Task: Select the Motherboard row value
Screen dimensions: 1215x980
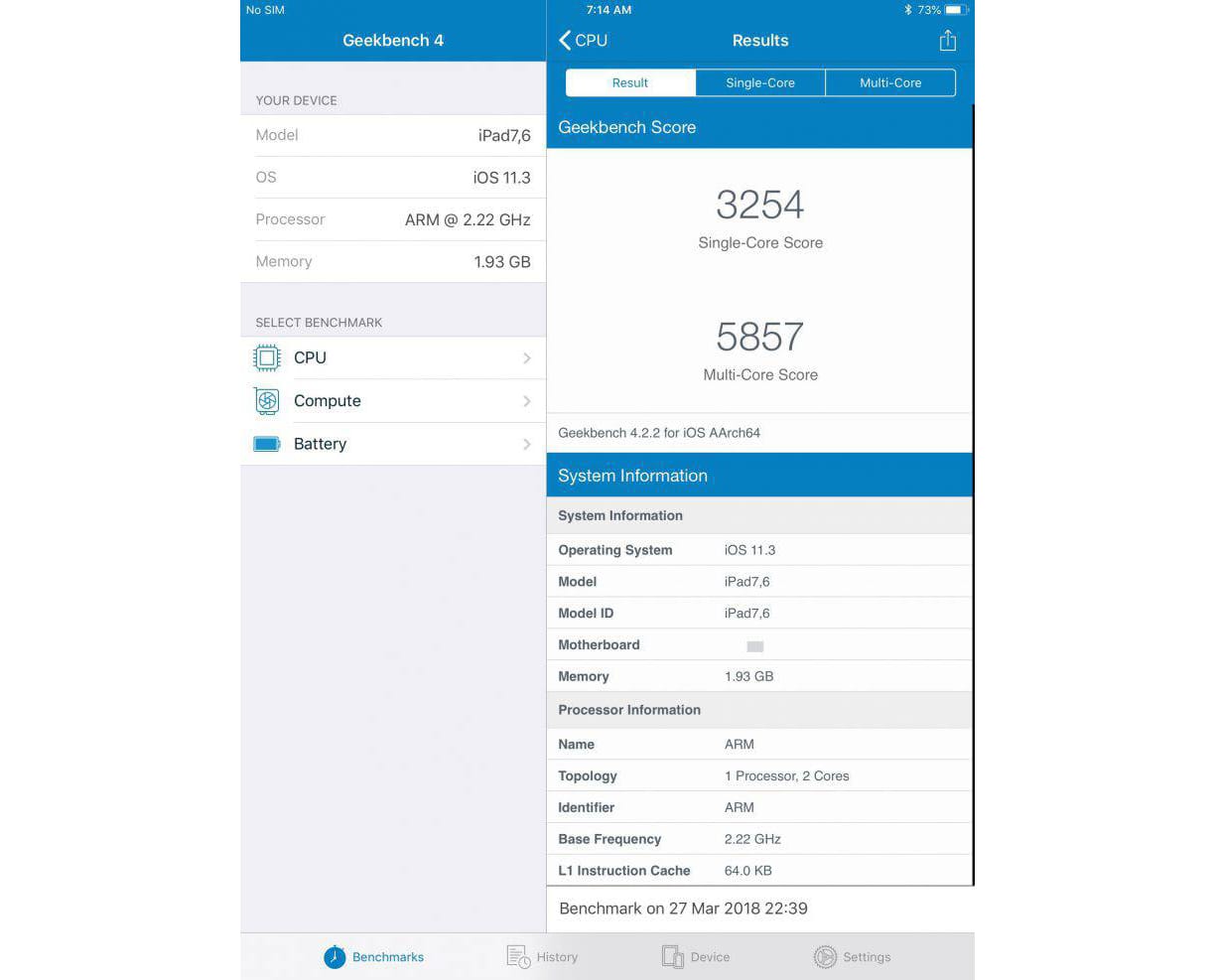Action: coord(754,645)
